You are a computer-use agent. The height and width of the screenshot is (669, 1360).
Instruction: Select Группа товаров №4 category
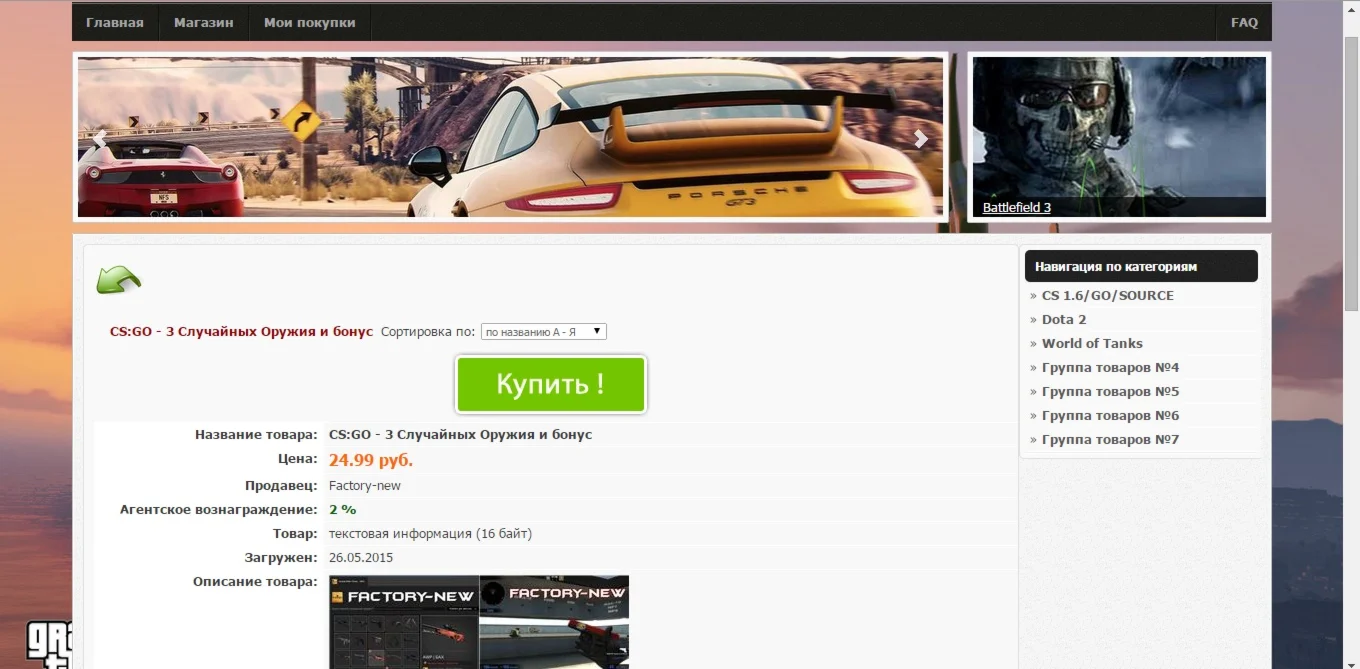point(1110,367)
